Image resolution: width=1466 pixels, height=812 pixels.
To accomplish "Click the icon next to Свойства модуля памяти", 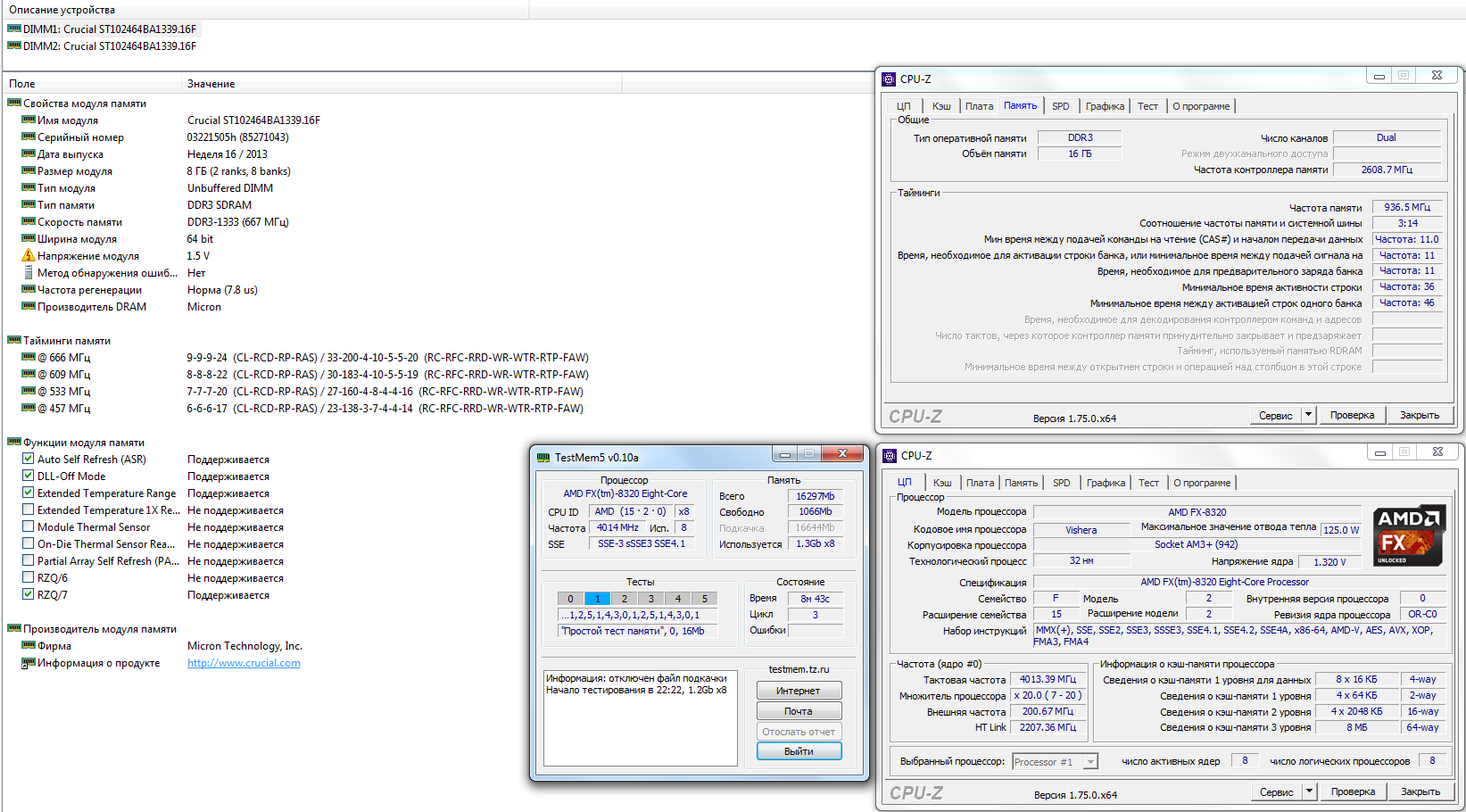I will coord(14,103).
